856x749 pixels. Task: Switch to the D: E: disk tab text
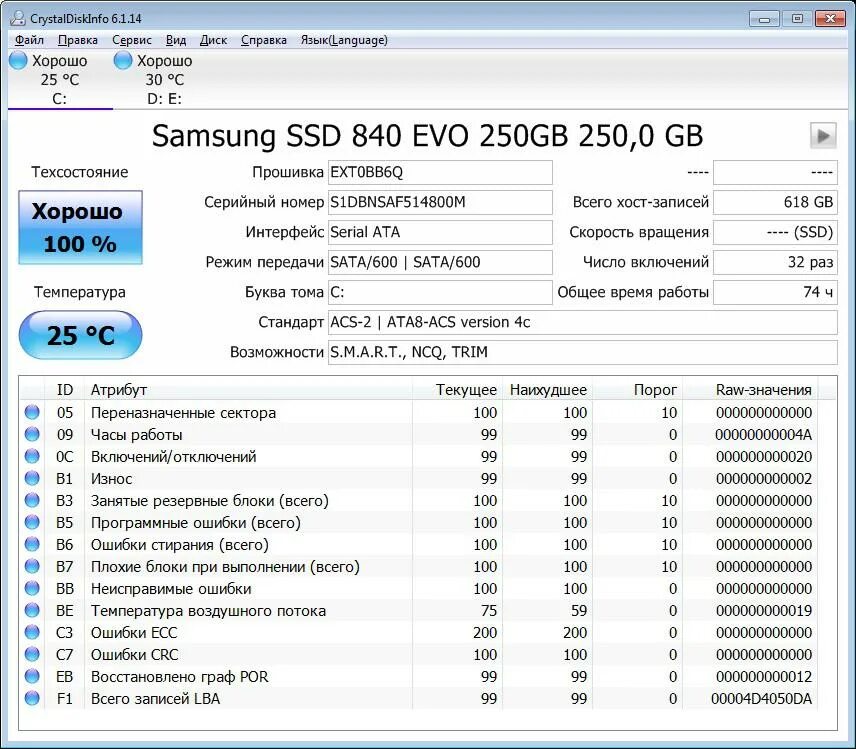(x=164, y=99)
